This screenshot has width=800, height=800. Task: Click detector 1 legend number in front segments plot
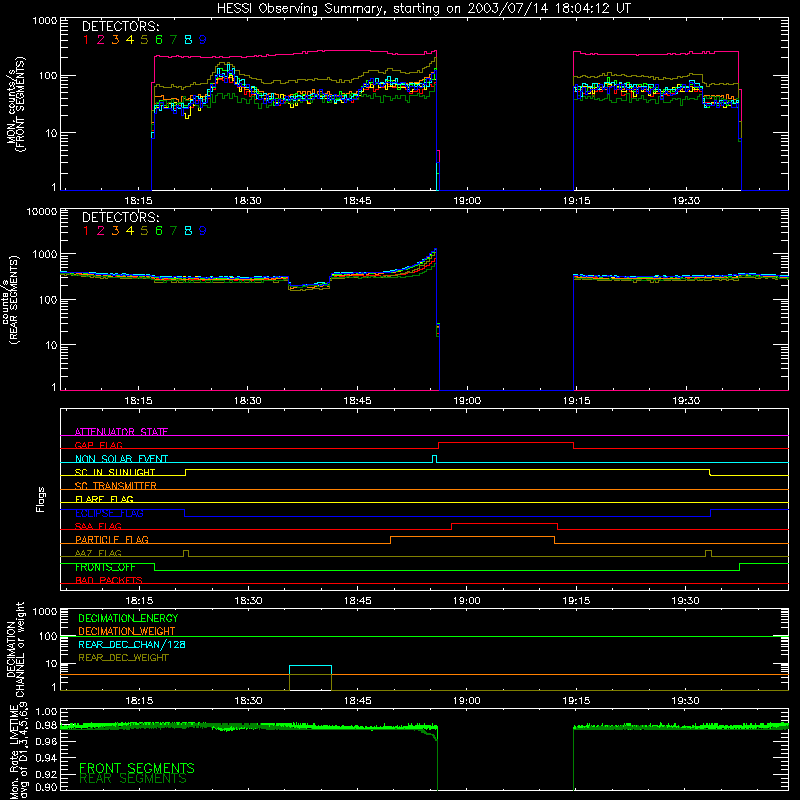(86, 40)
